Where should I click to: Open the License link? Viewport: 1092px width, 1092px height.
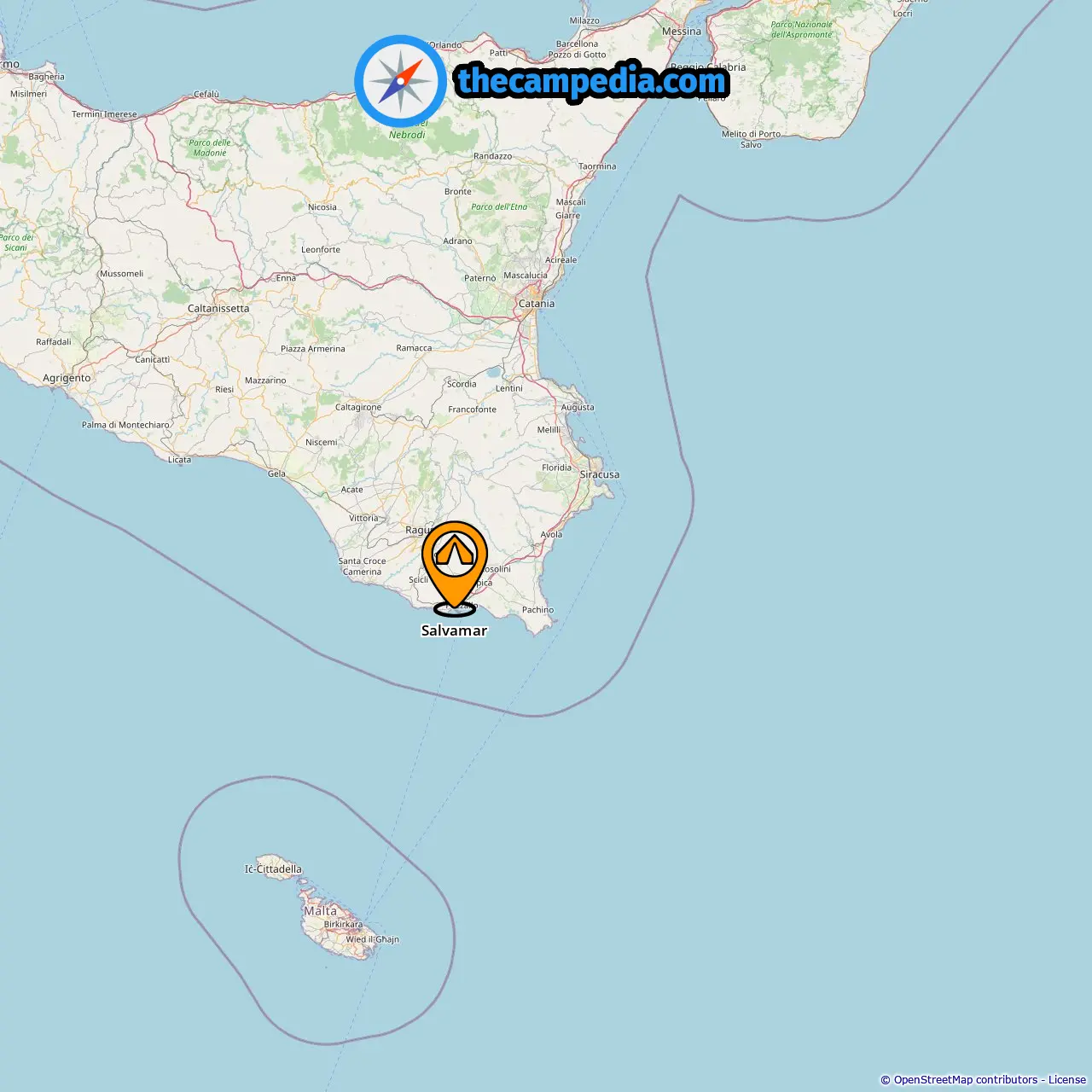coord(1067,1080)
